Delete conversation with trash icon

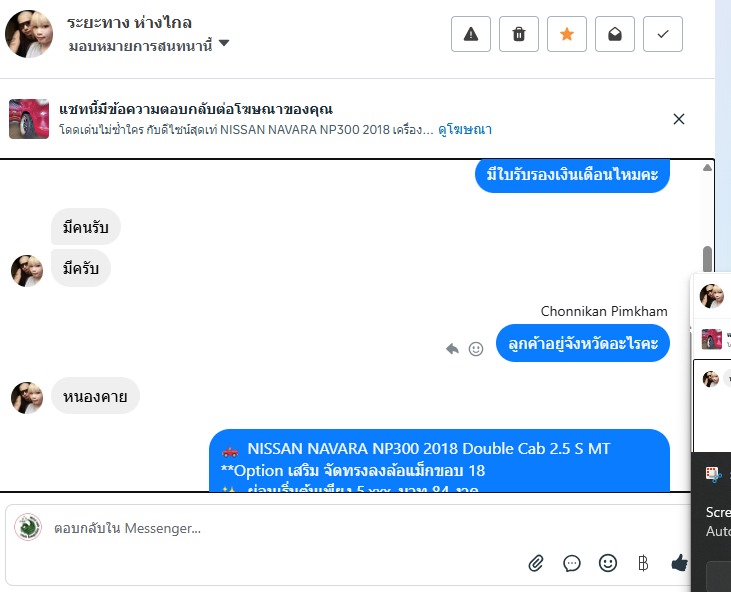518,34
